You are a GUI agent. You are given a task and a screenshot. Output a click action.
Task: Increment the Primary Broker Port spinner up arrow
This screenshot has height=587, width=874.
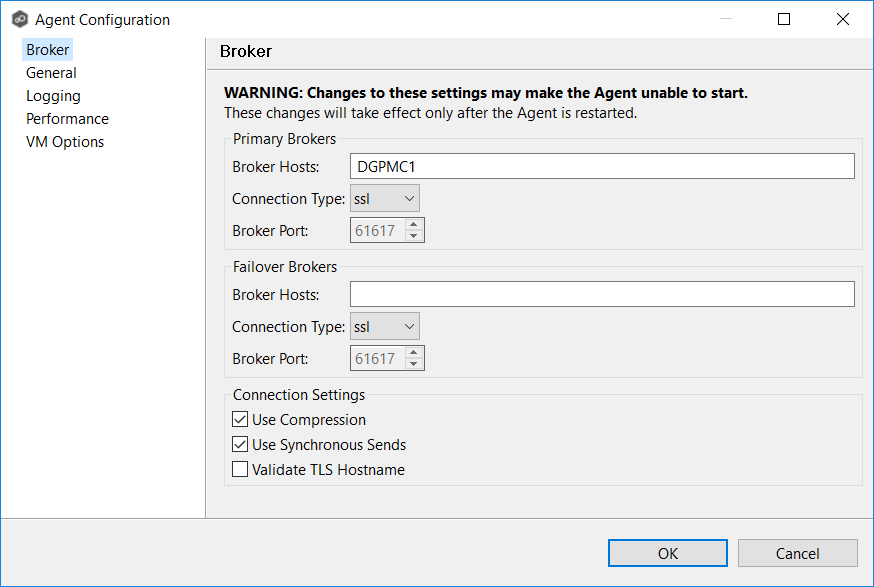414,225
